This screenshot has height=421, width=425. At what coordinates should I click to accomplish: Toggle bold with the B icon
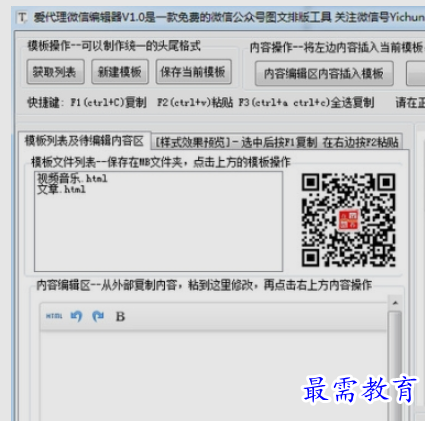click(x=120, y=316)
